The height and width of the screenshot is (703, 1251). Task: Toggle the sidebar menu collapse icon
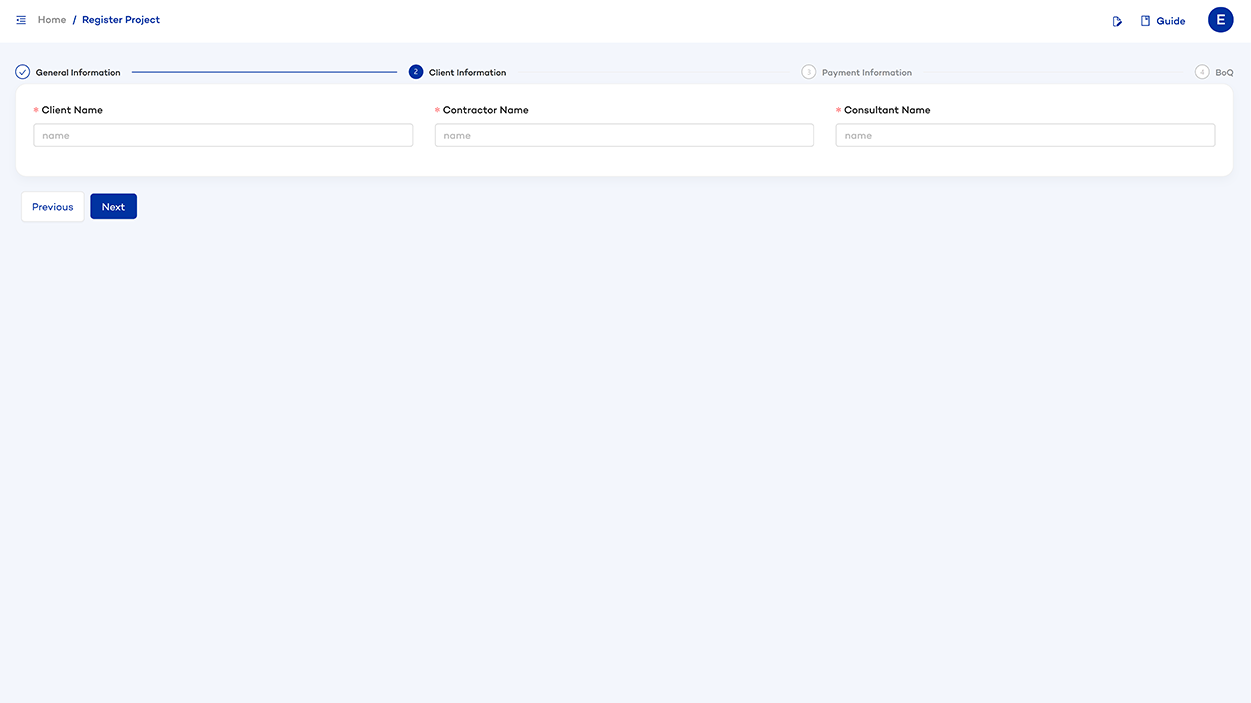(x=21, y=20)
